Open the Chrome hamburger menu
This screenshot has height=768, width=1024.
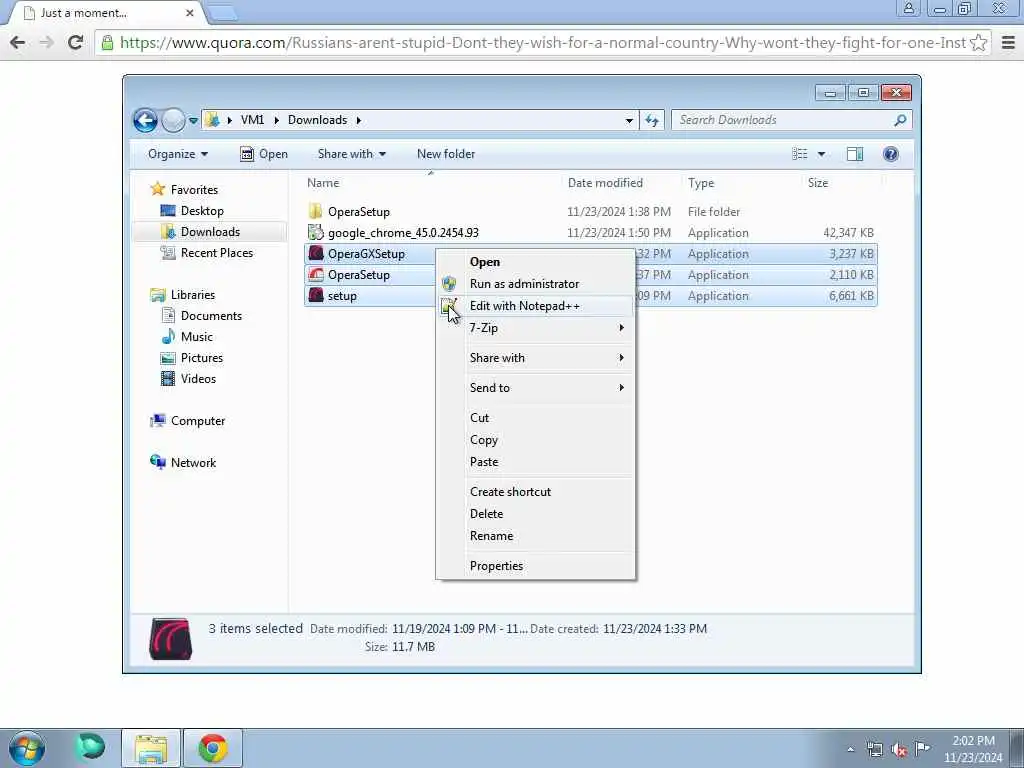(1008, 43)
